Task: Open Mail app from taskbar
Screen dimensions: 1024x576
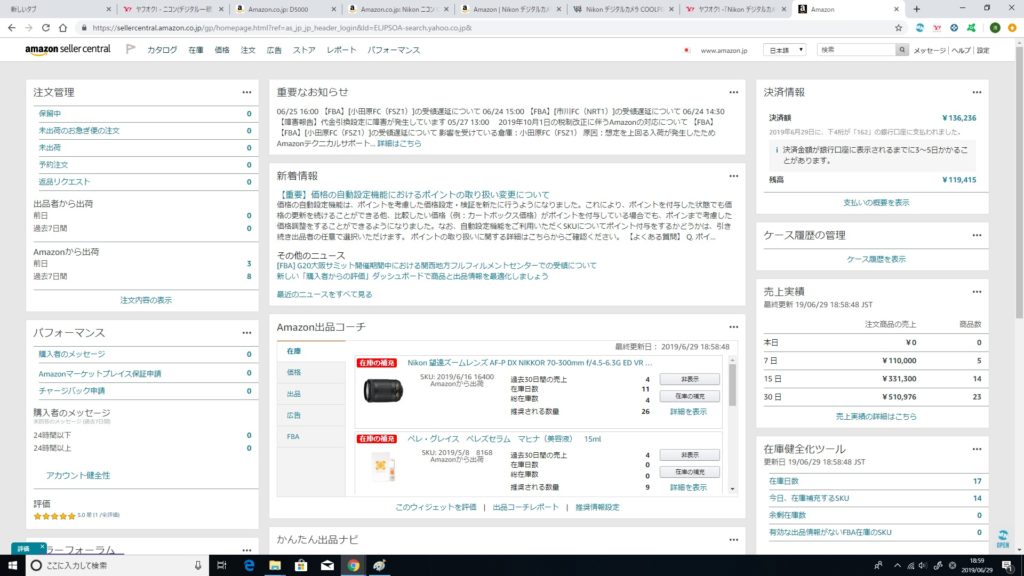Action: click(327, 566)
